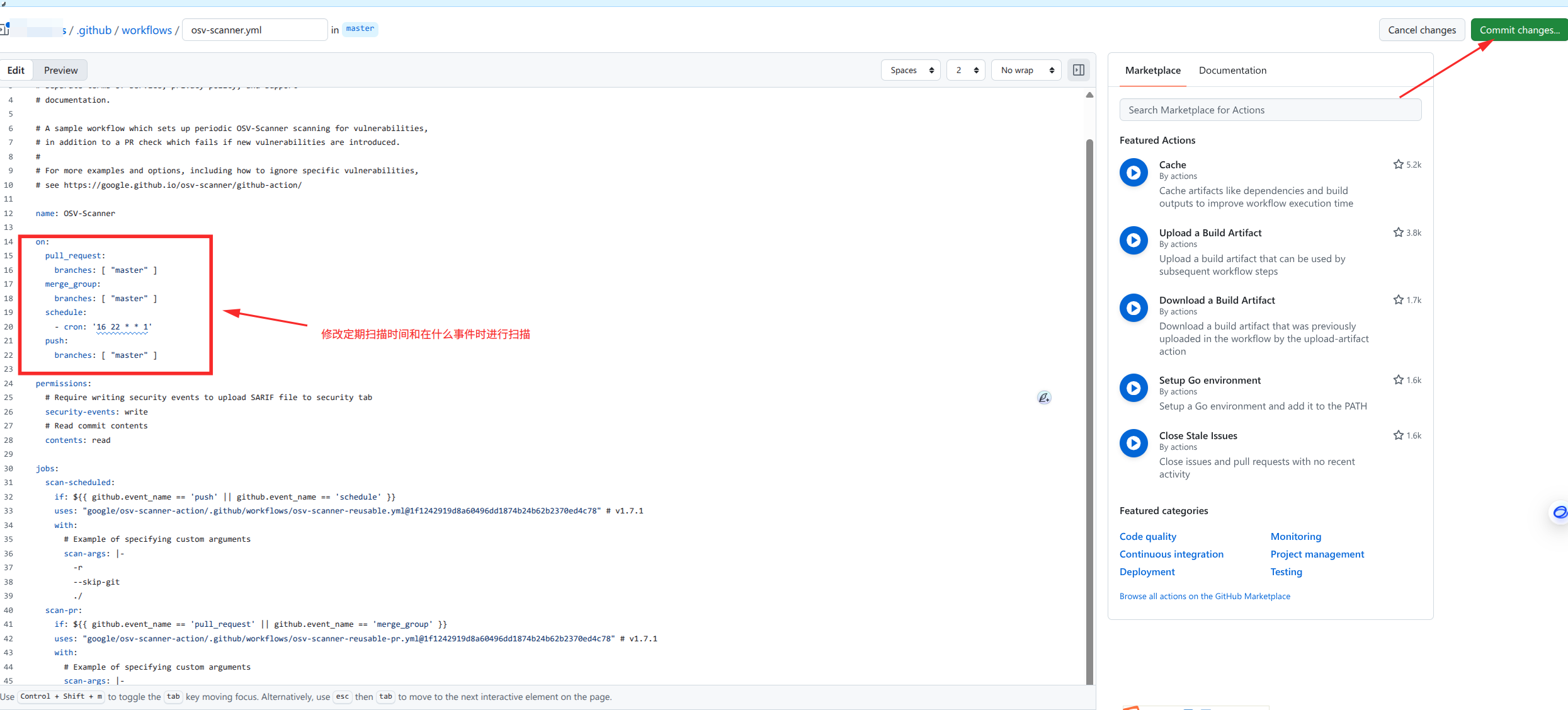The width and height of the screenshot is (1568, 710).
Task: Star the Setup Go environment action
Action: click(1398, 380)
